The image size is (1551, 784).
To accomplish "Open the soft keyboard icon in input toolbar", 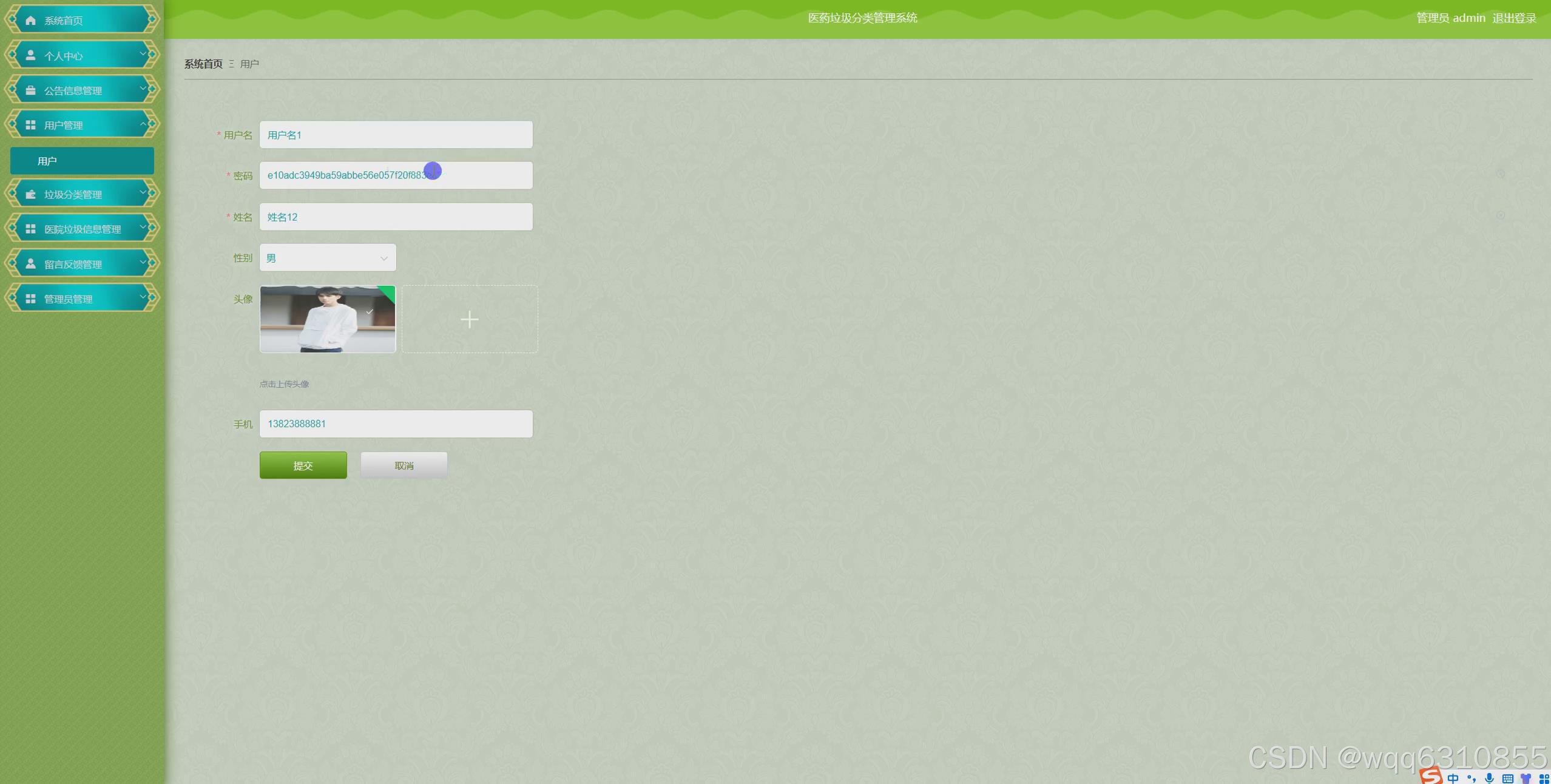I will 1508,779.
